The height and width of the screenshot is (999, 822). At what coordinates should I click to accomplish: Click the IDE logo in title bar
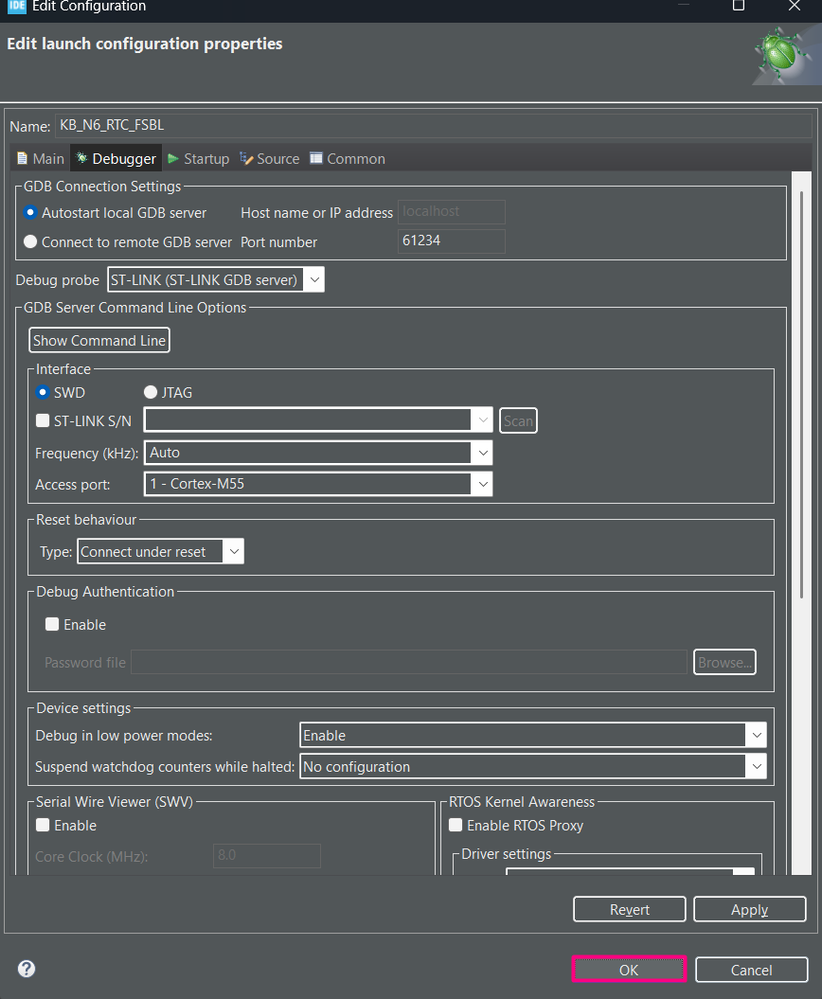16,6
